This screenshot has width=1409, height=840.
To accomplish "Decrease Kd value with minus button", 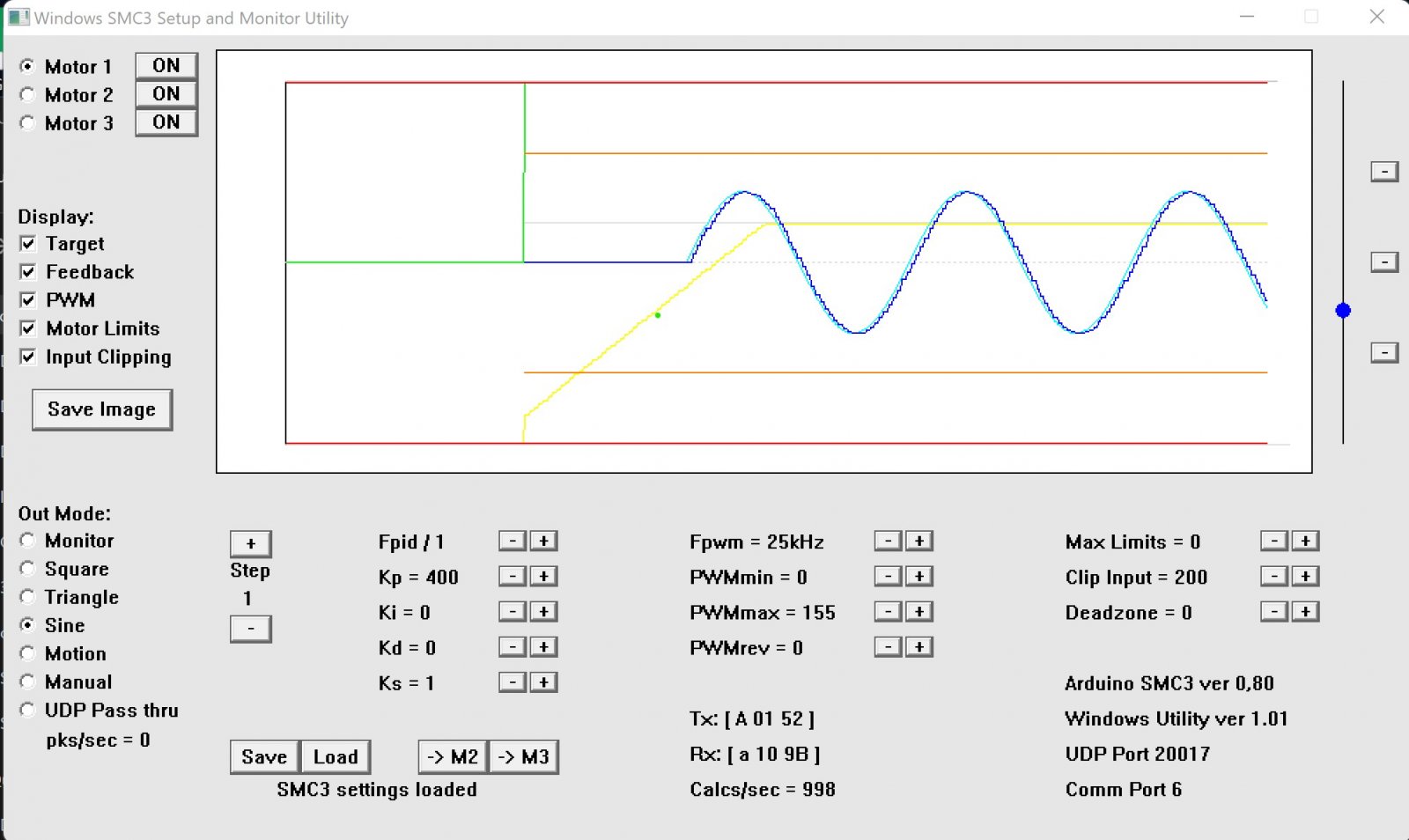I will coord(513,647).
